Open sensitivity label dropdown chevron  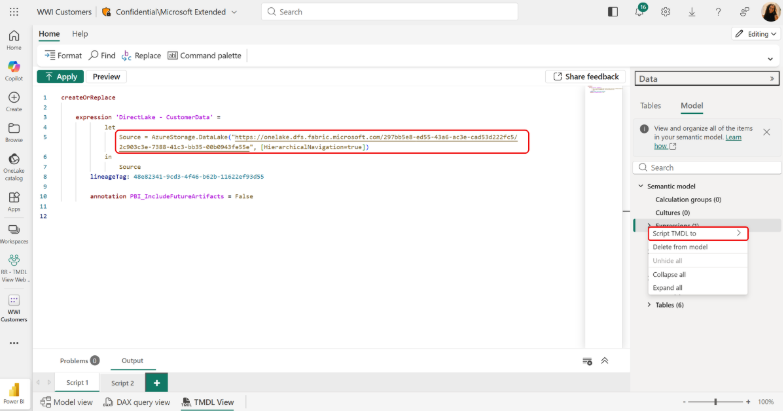tap(234, 12)
